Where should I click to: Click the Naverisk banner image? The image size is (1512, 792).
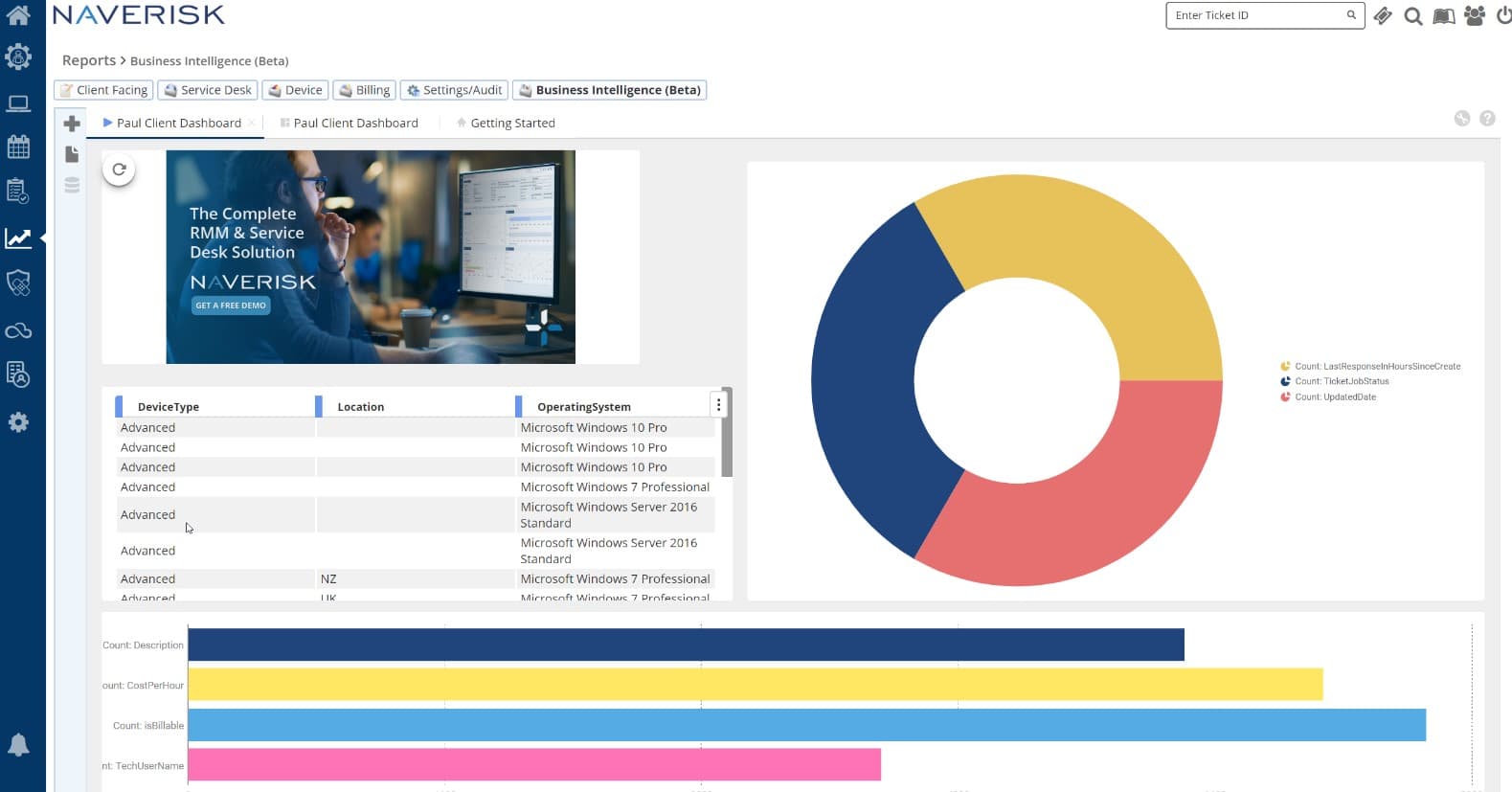(x=371, y=257)
